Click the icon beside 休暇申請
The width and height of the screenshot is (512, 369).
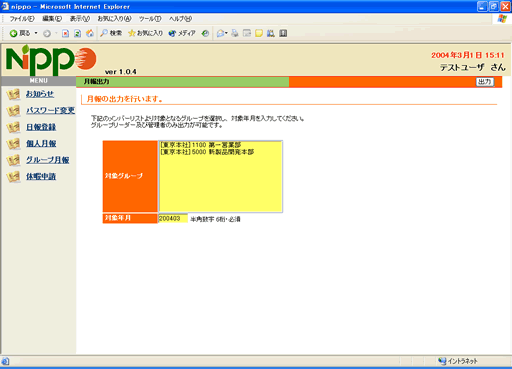(x=13, y=177)
